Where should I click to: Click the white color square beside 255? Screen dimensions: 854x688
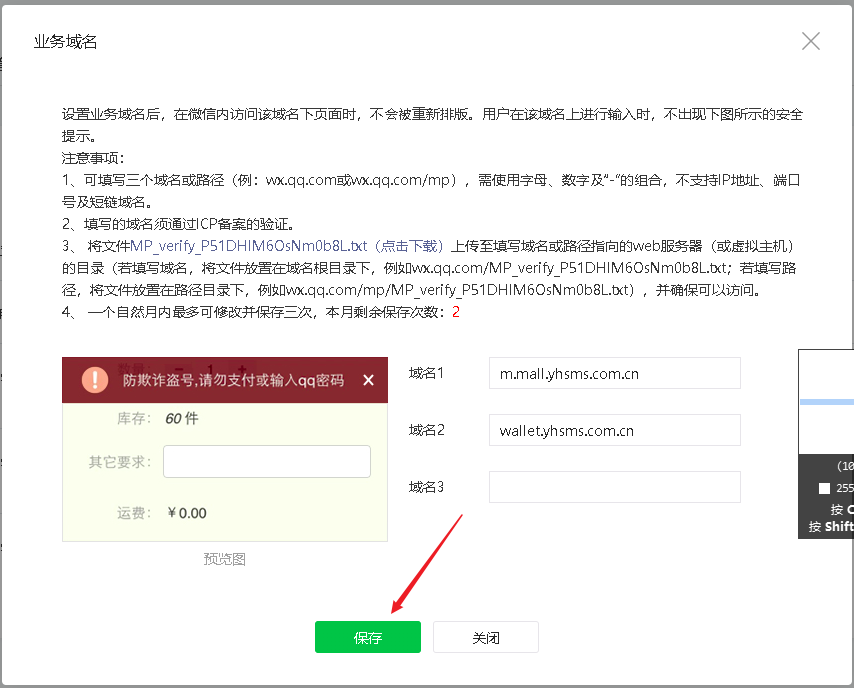tap(824, 488)
